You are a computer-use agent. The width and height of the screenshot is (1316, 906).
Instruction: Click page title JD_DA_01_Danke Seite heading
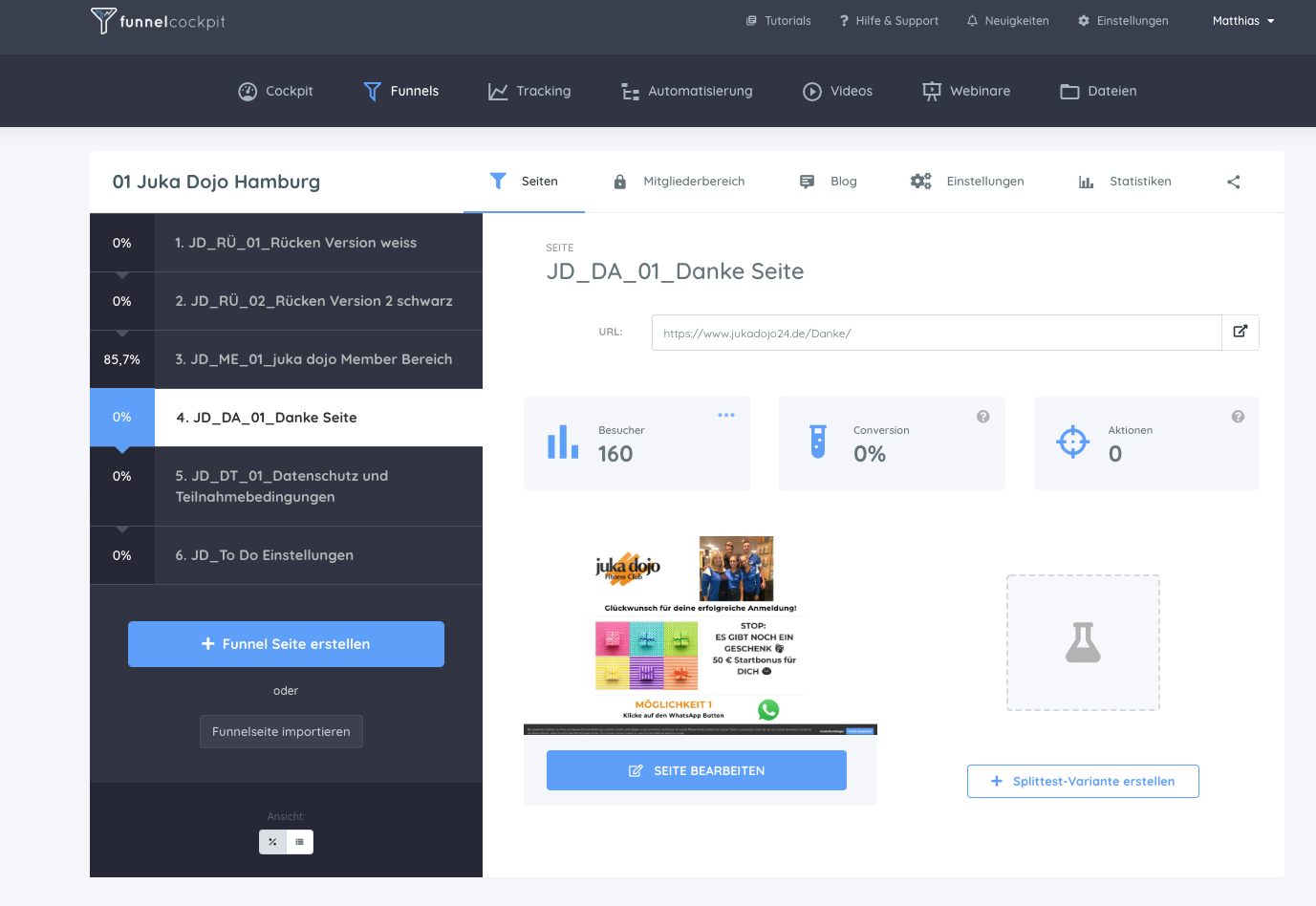point(675,271)
